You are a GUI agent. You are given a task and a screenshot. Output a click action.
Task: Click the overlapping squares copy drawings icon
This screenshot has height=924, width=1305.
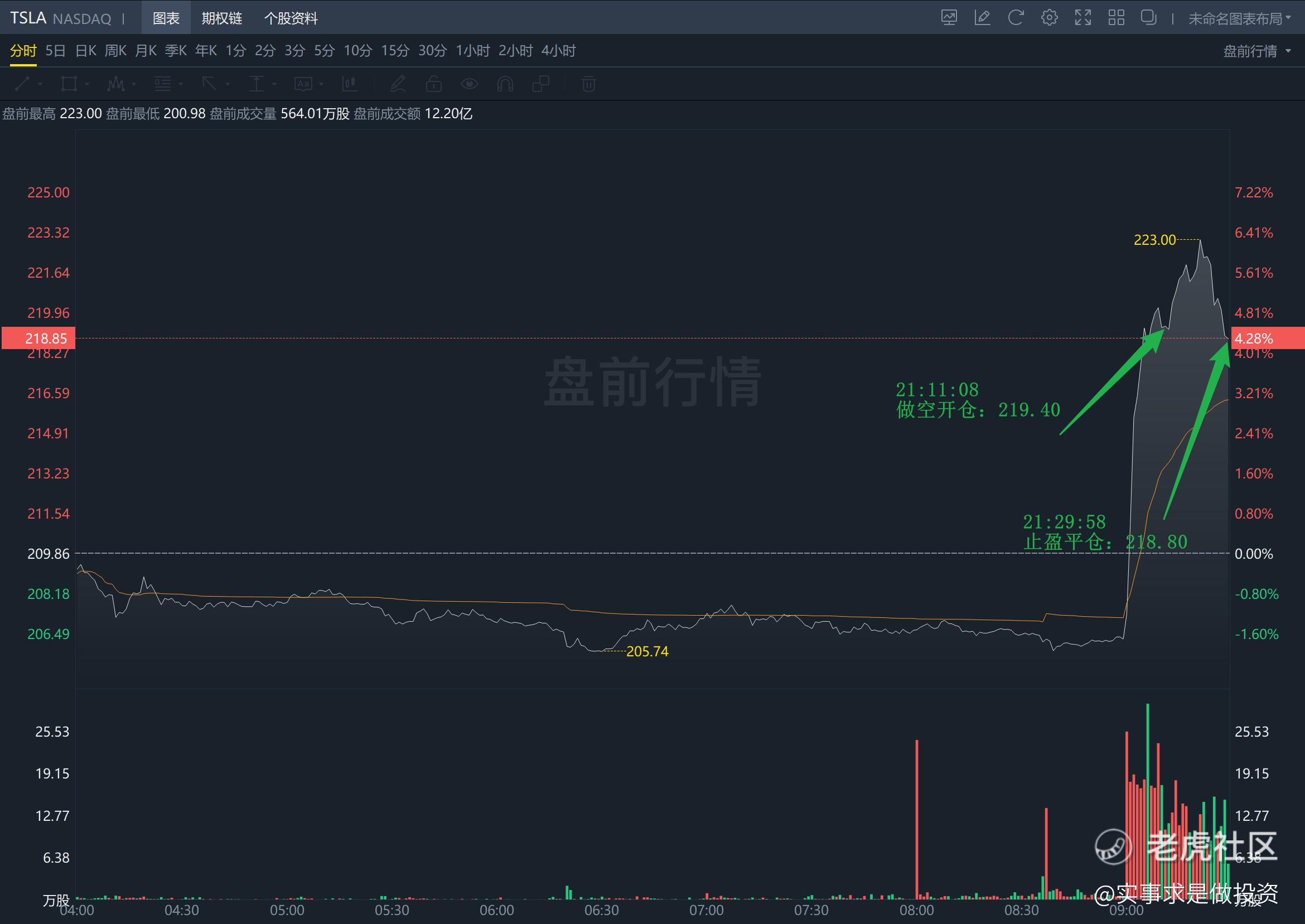[x=540, y=84]
